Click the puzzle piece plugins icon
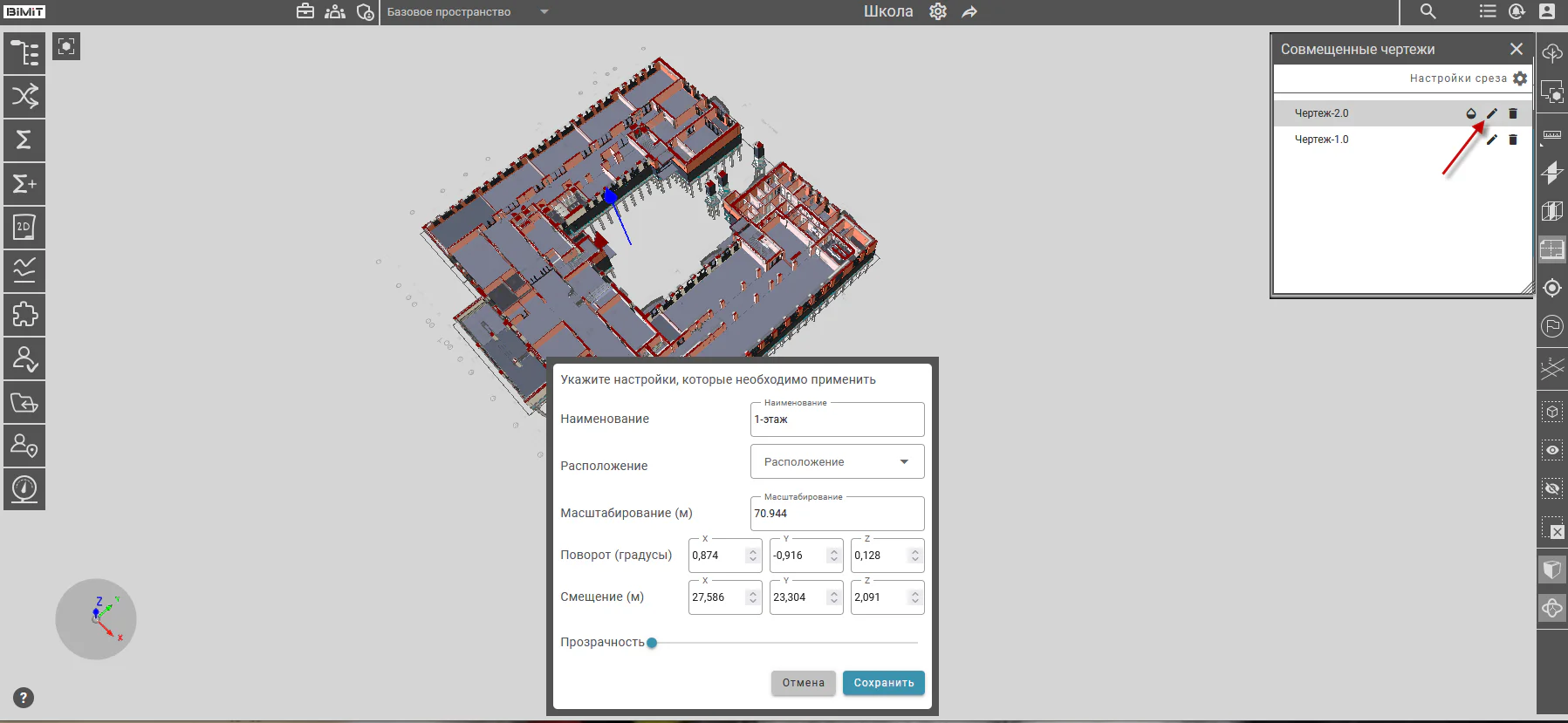The width and height of the screenshot is (1568, 723). coord(24,315)
